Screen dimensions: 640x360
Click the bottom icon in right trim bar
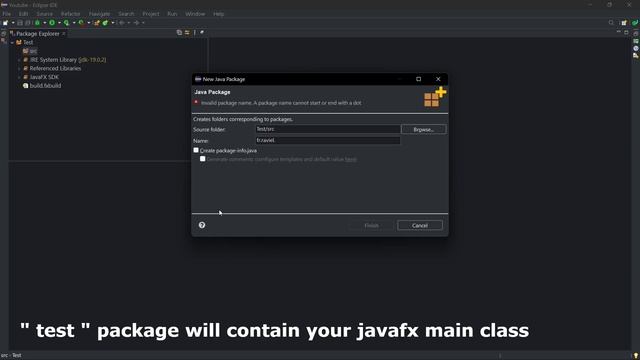click(636, 56)
